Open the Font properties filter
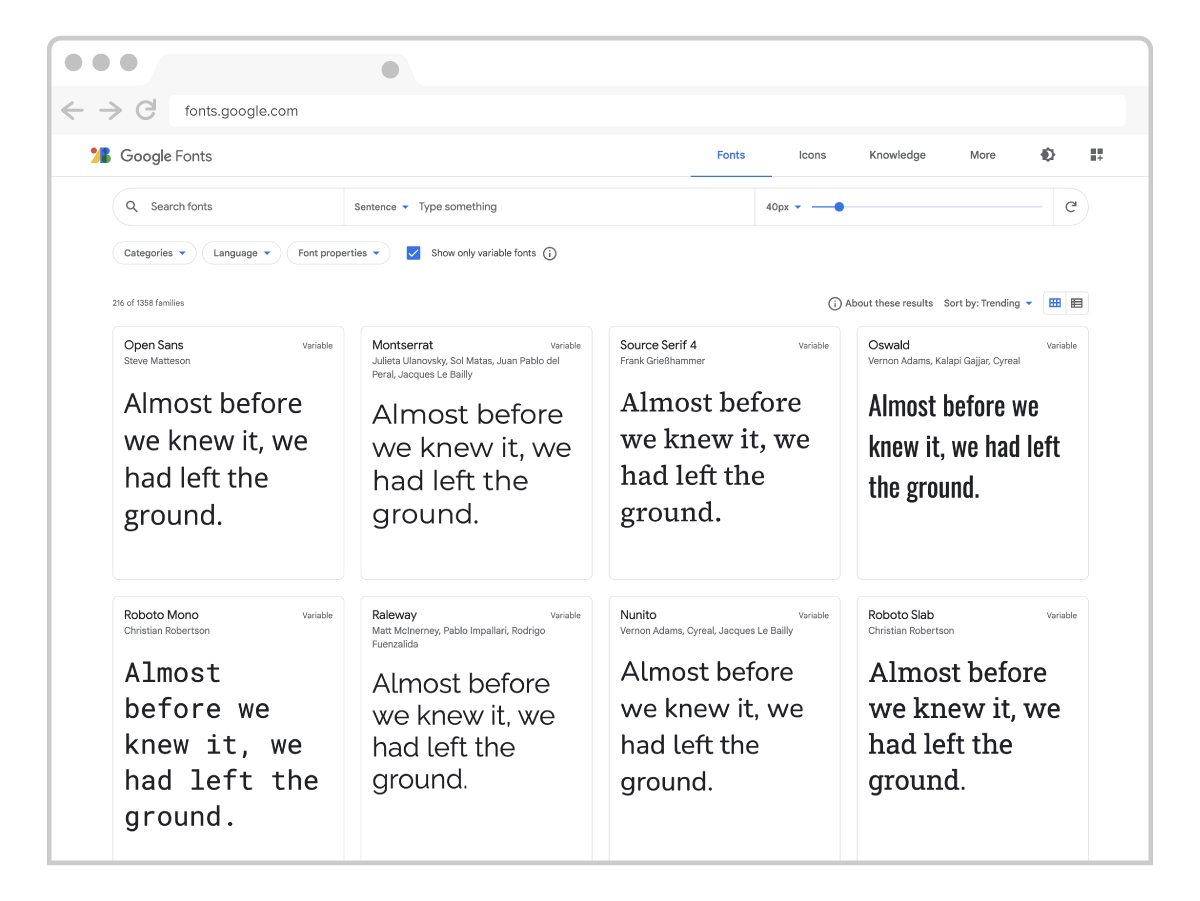 tap(338, 253)
